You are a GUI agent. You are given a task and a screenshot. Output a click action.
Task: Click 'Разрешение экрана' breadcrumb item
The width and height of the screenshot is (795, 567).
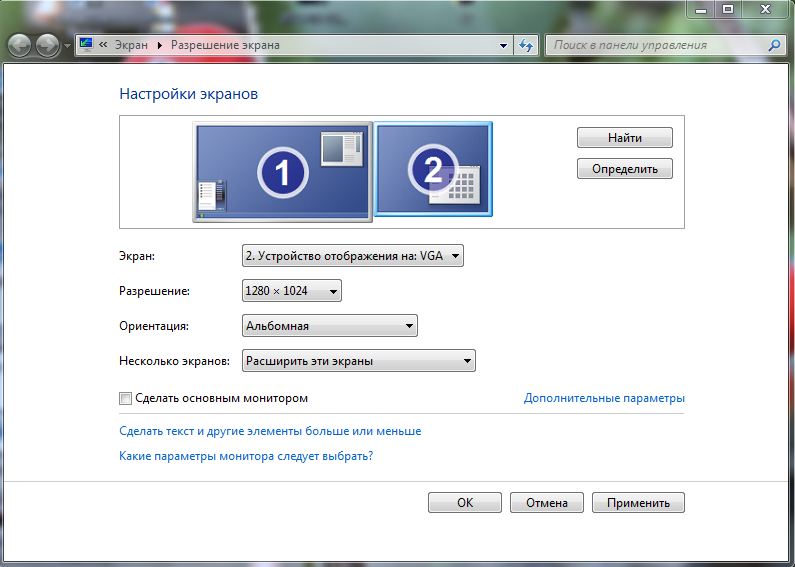pos(225,45)
